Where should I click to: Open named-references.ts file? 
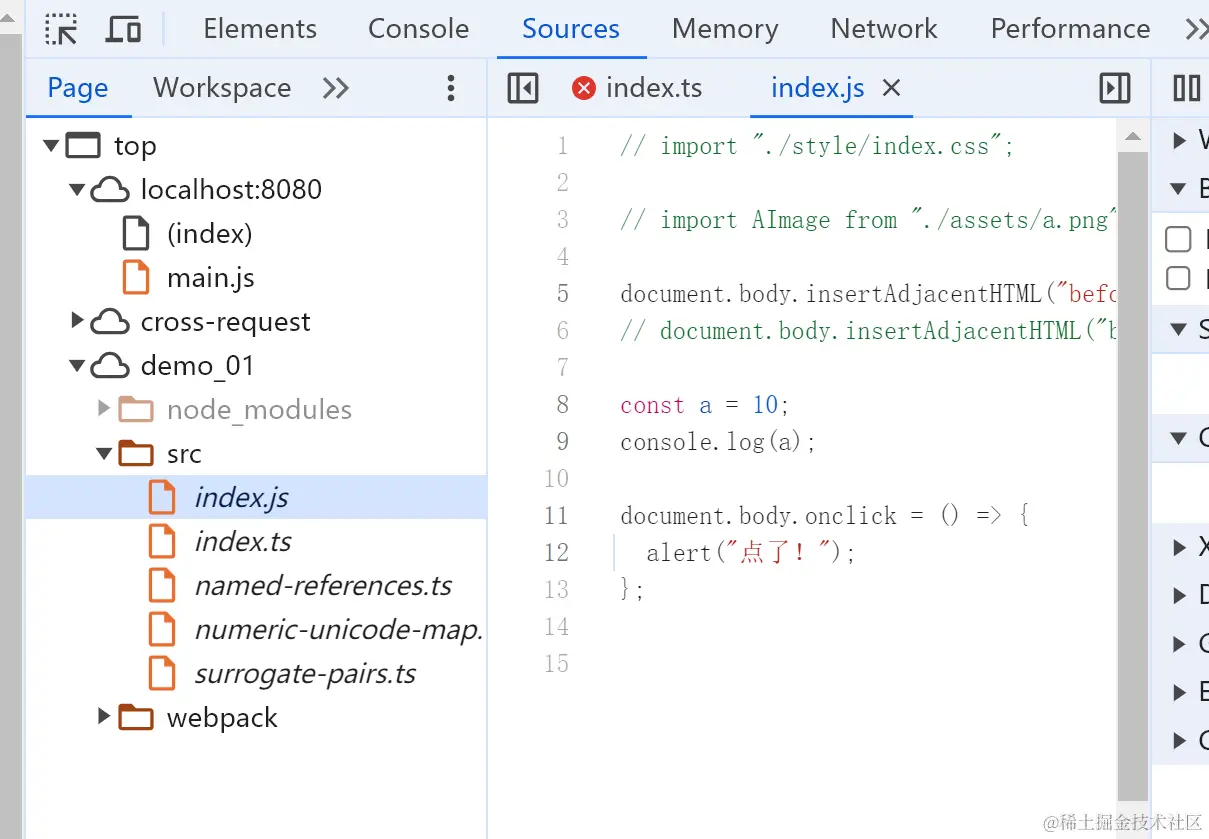[323, 586]
